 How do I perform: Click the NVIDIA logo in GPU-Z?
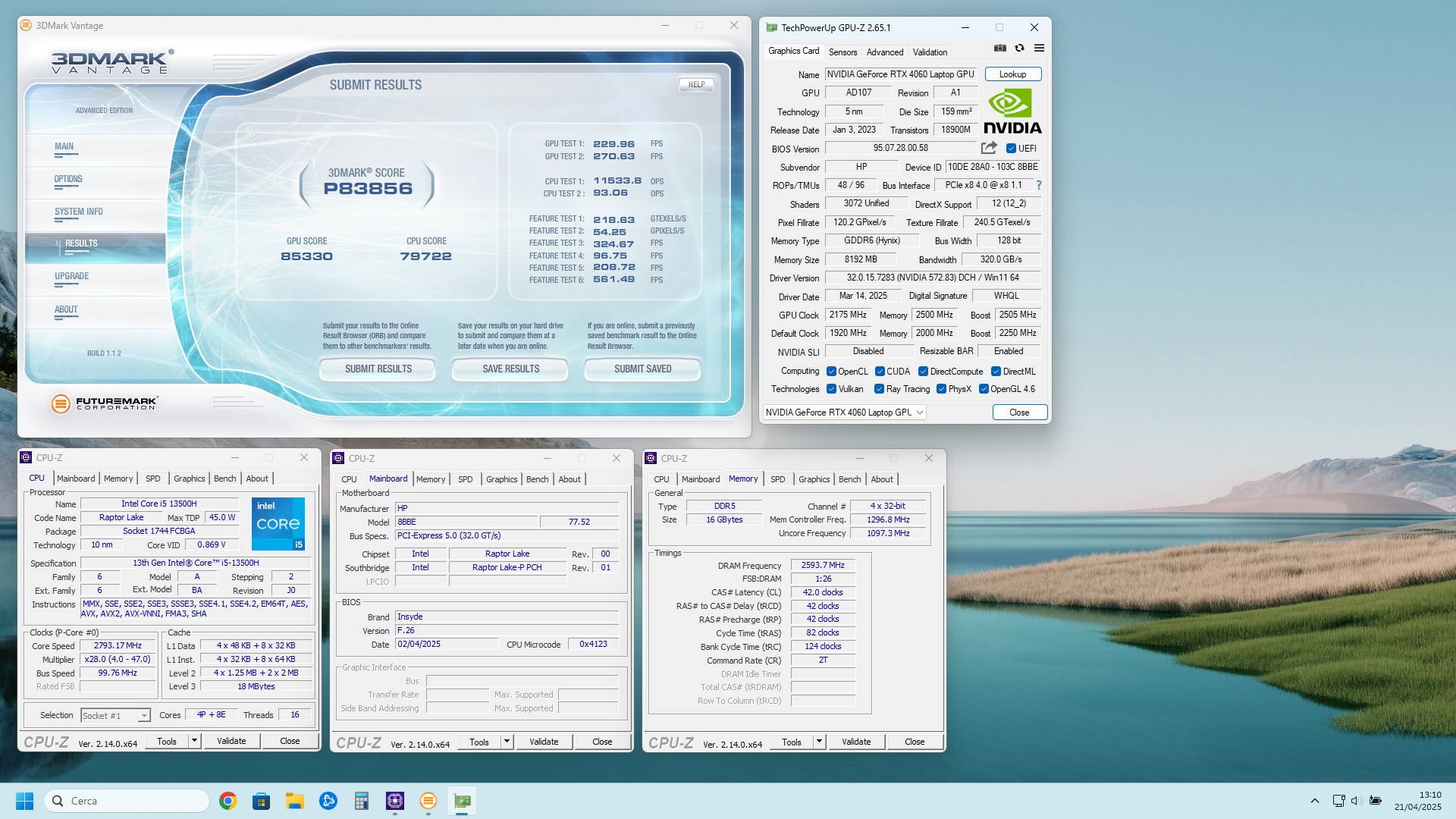pos(1012,111)
